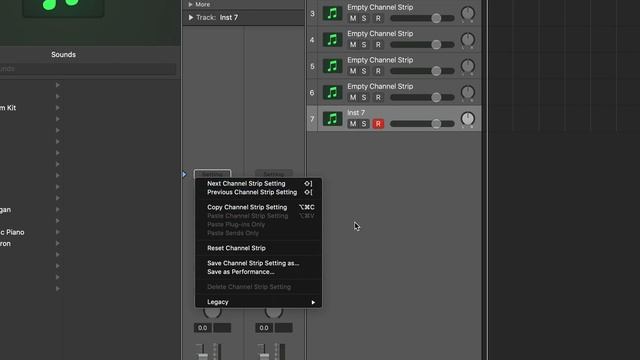640x360 pixels.
Task: Select the Inst 7 track name
Action: [x=356, y=113]
